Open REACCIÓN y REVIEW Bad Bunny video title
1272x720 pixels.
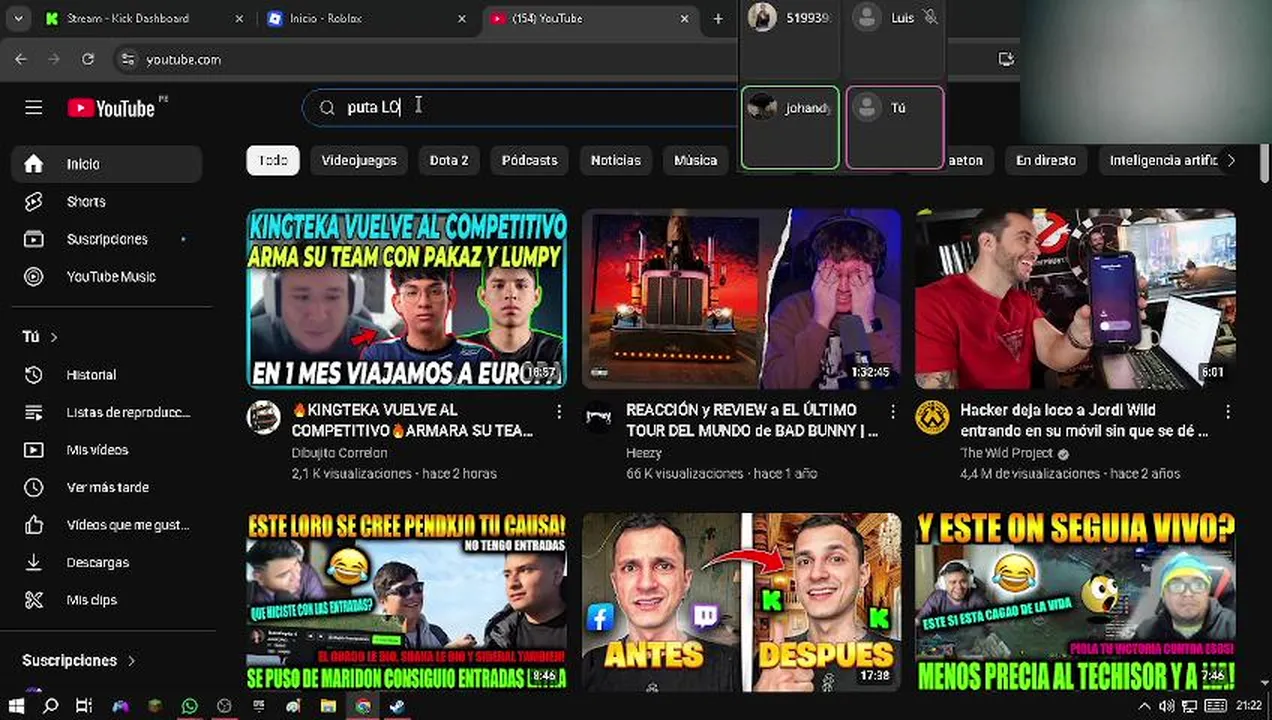752,420
